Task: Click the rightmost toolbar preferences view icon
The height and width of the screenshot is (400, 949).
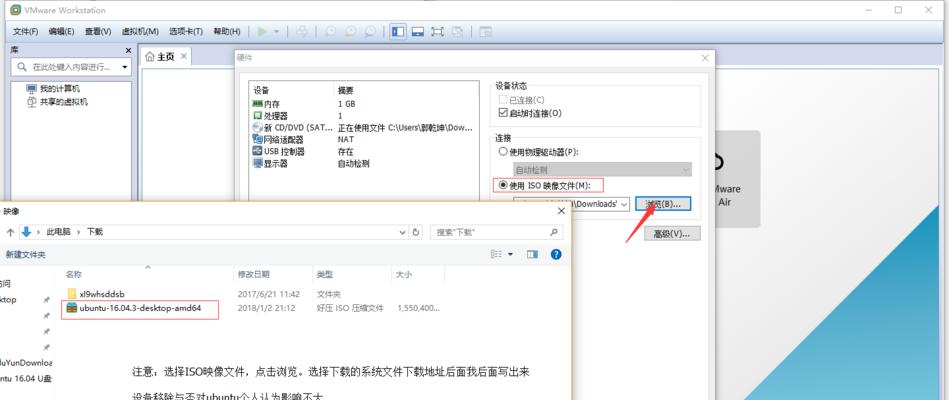Action: click(485, 31)
